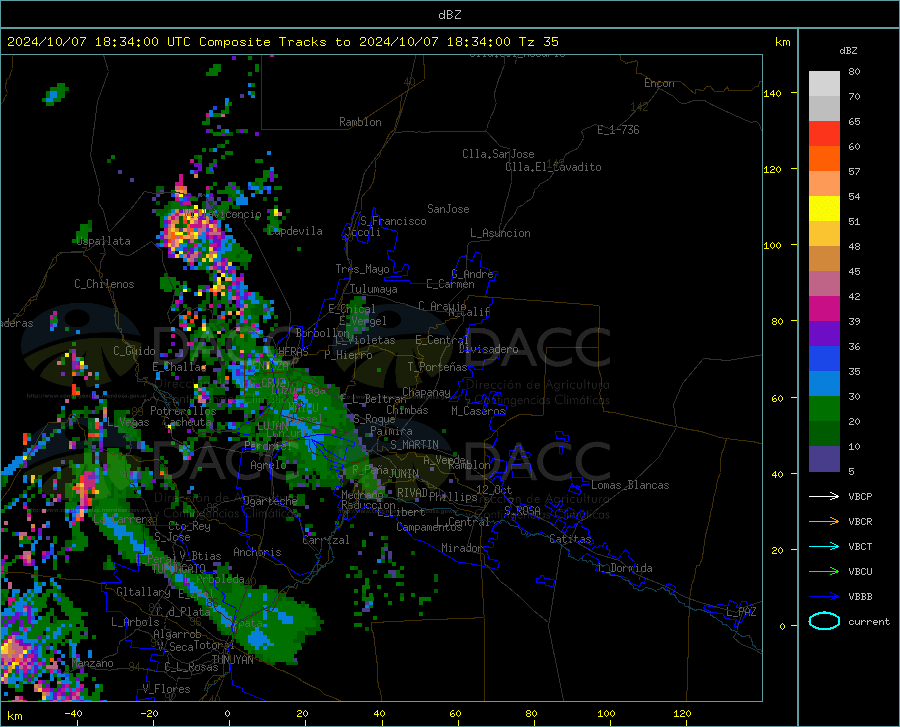Click the TUNUYAN place label
Viewport: 900px width, 727px height.
pyautogui.click(x=232, y=660)
